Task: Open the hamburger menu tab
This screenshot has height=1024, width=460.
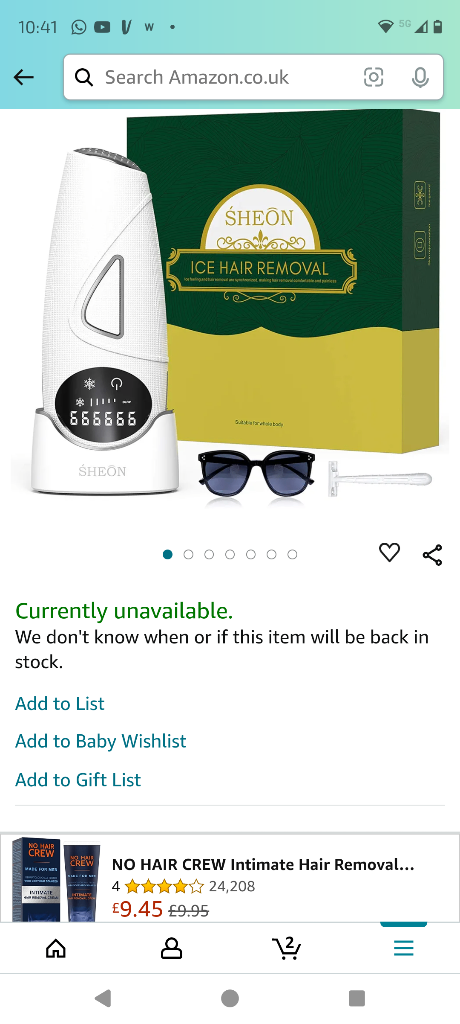Action: click(404, 948)
